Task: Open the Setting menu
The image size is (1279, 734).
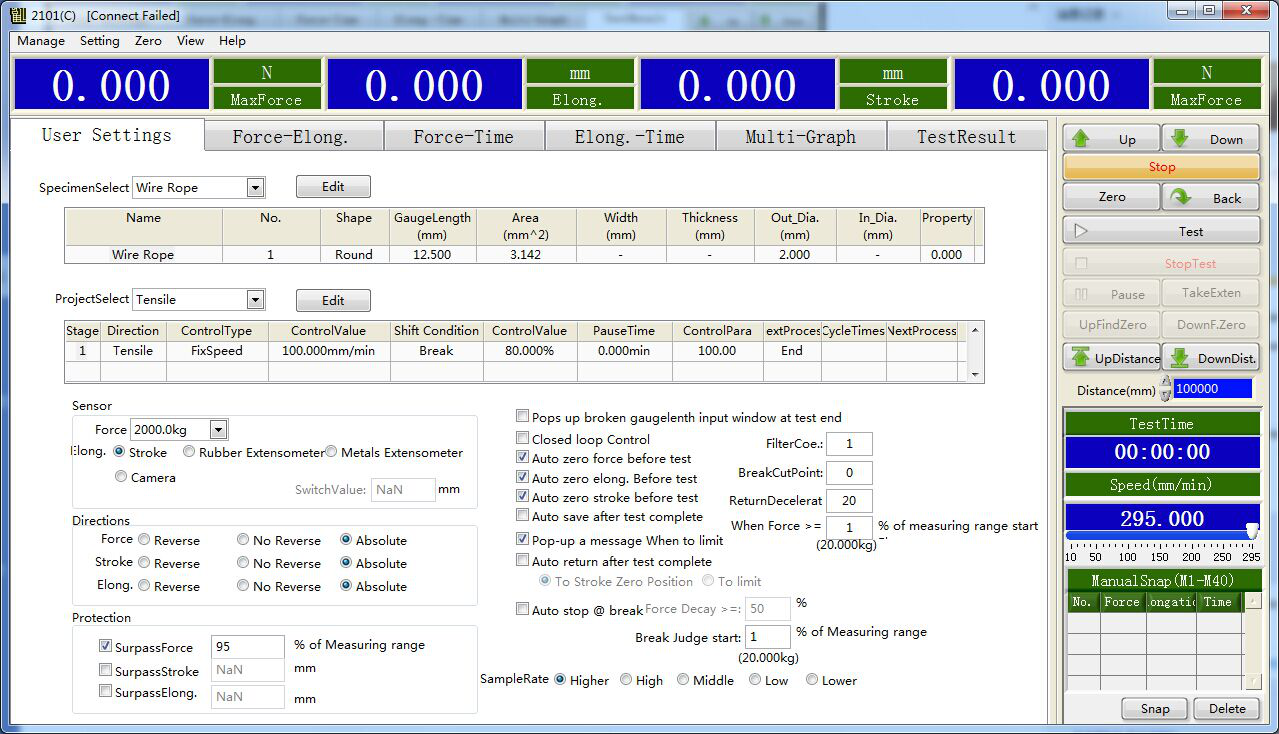Action: pos(99,41)
